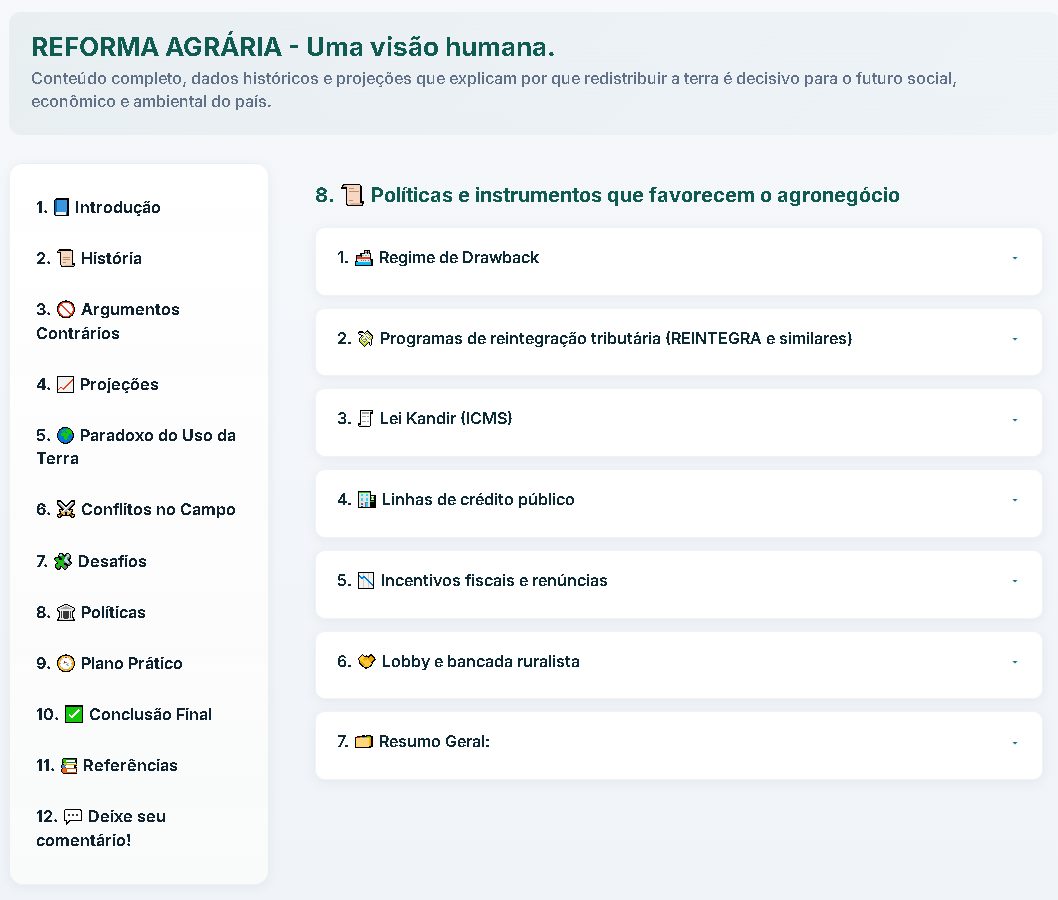Screen dimensions: 1058x900
Task: Expand the Incentivos fiscais e renúncias arrow
Action: (x=1015, y=581)
